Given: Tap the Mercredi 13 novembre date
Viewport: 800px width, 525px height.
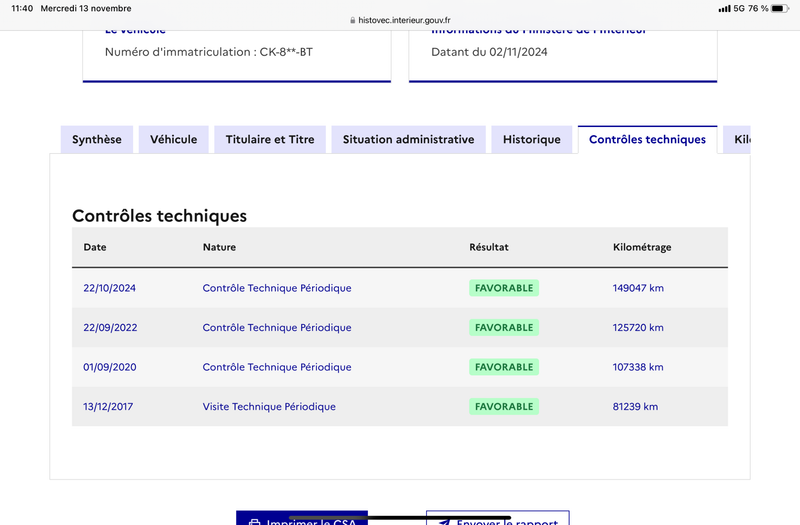Looking at the screenshot, I should click(86, 8).
